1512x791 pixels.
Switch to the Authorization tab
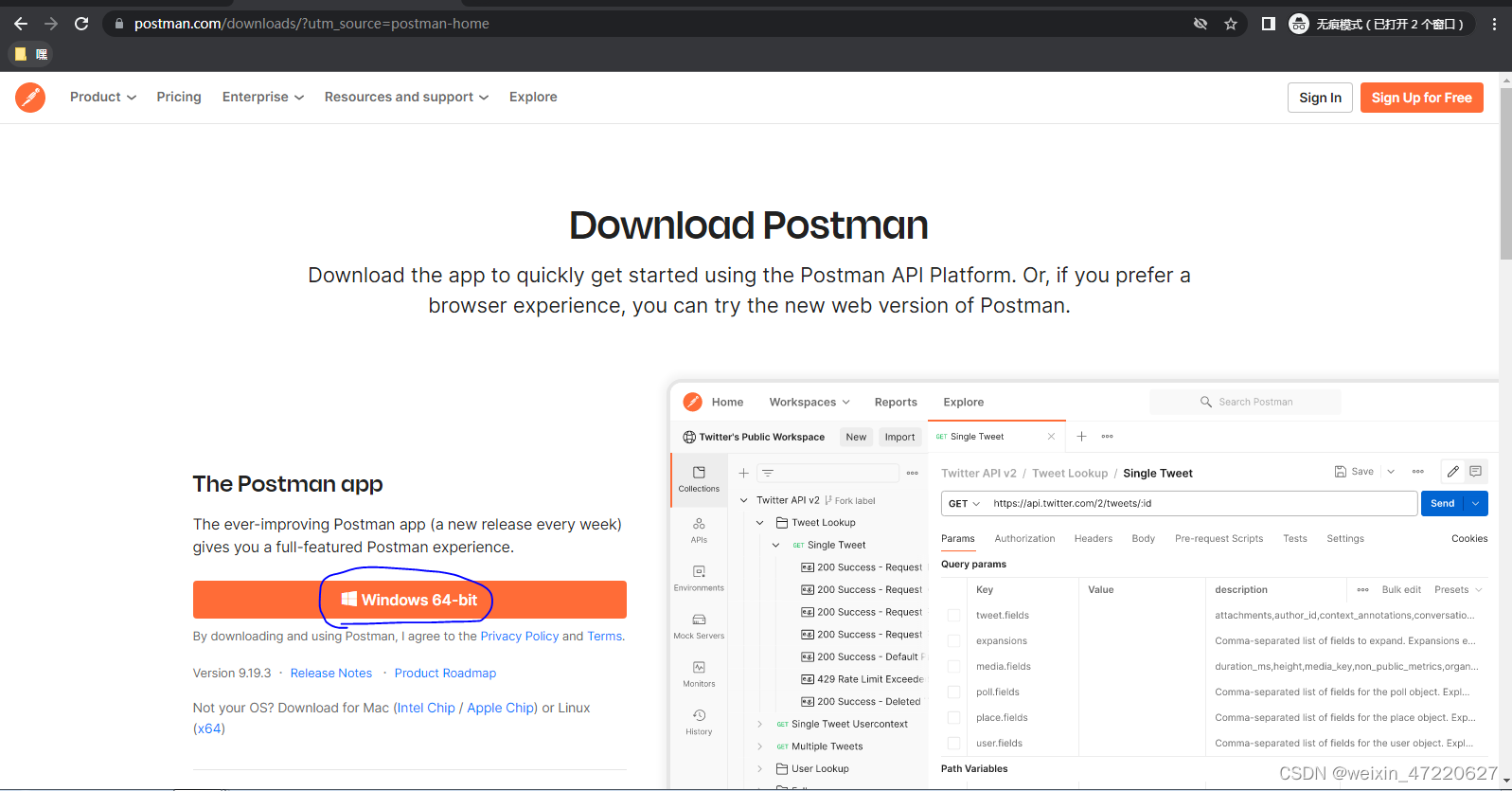click(1024, 538)
